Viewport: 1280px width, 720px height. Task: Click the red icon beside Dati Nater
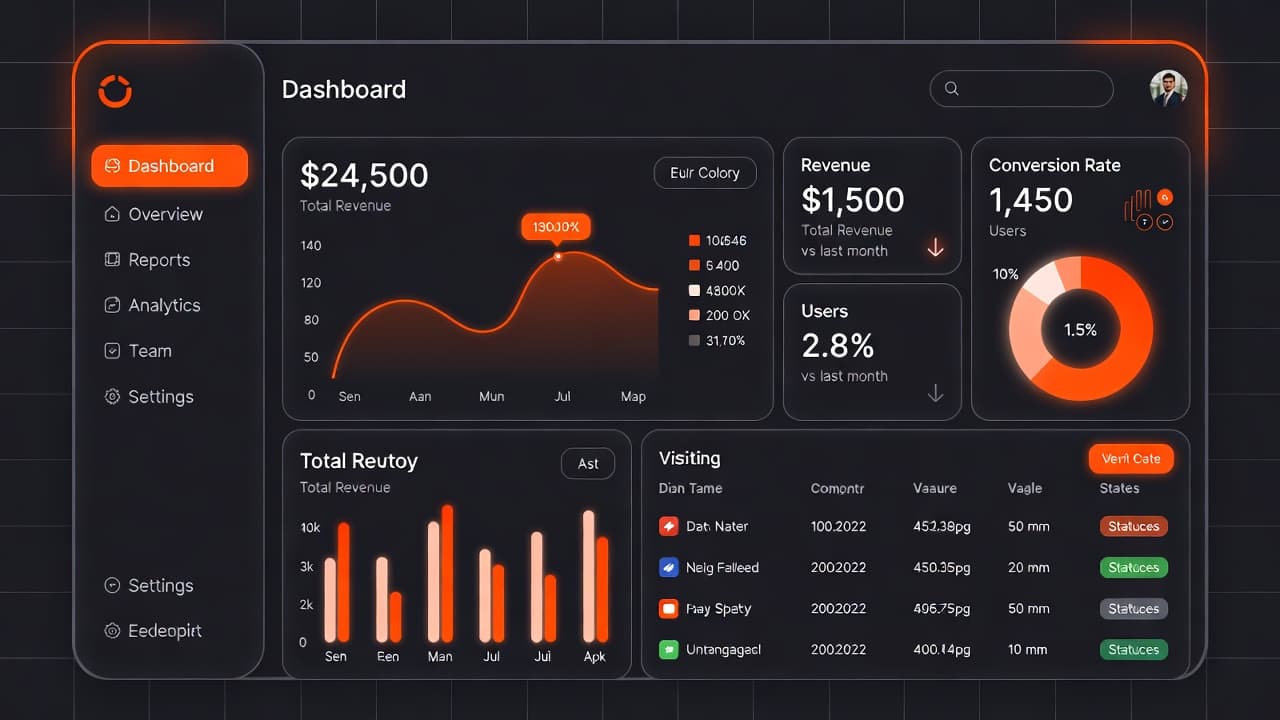669,526
